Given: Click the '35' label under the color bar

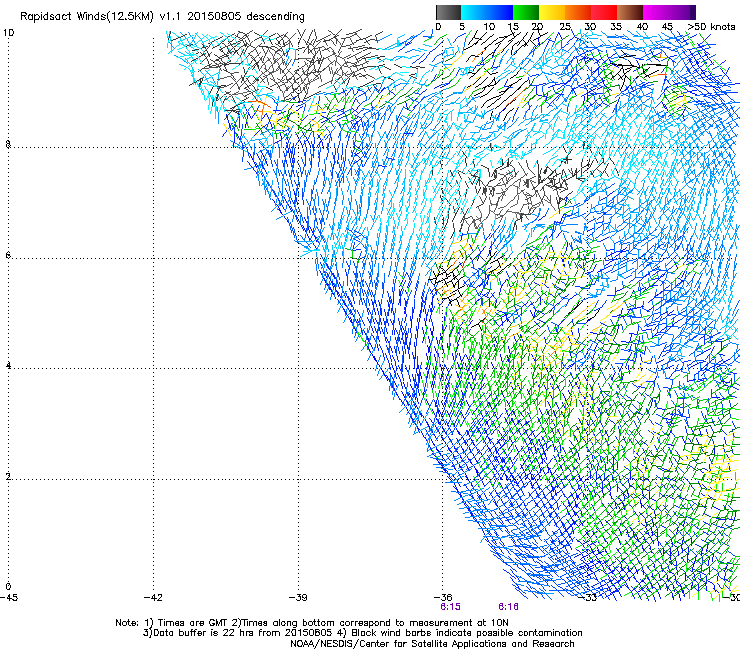Looking at the screenshot, I should point(616,27).
